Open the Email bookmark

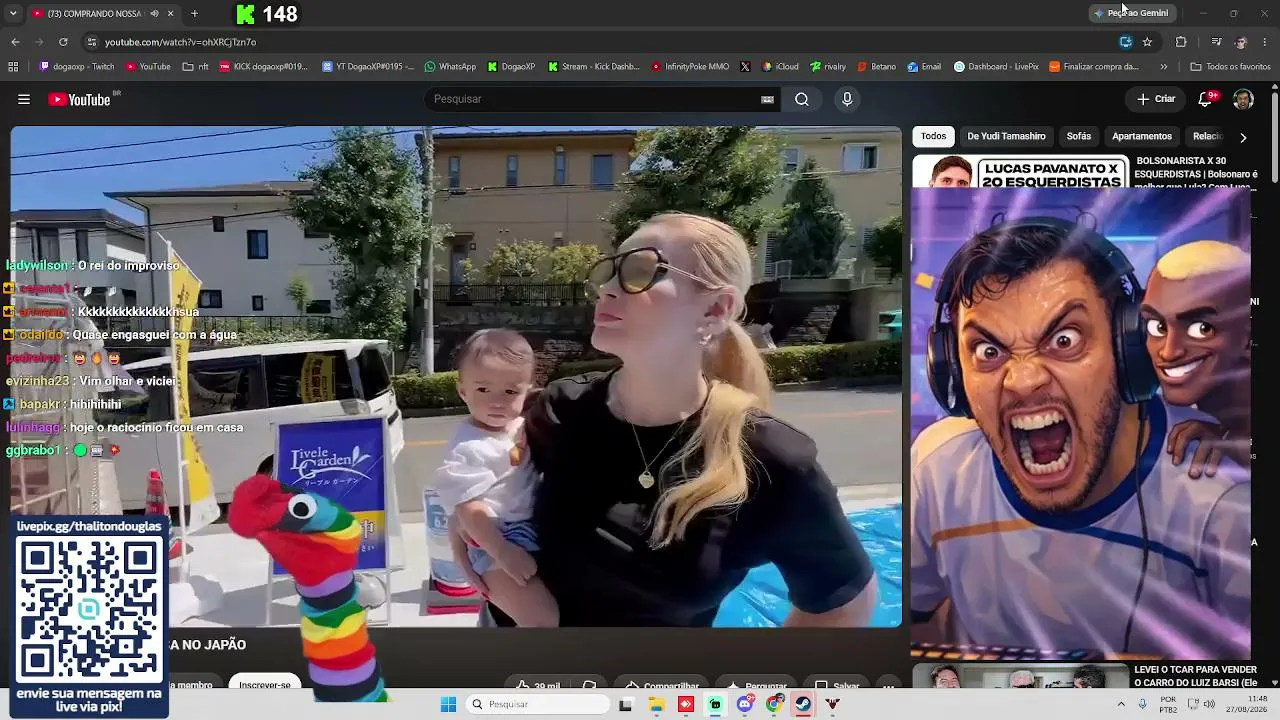click(925, 67)
